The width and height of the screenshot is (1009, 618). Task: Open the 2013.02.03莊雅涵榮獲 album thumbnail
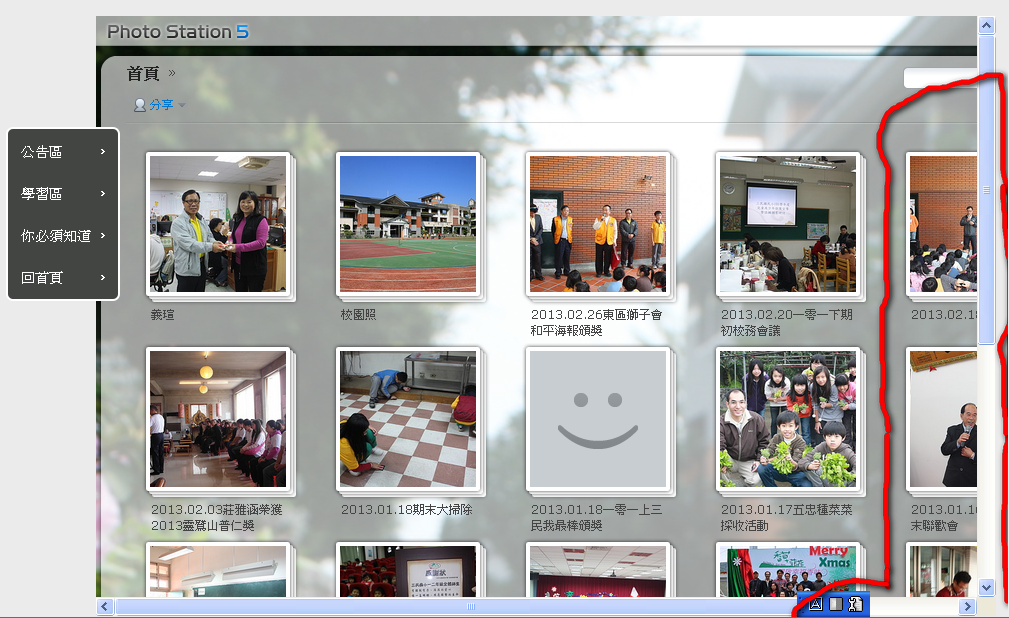[x=218, y=419]
